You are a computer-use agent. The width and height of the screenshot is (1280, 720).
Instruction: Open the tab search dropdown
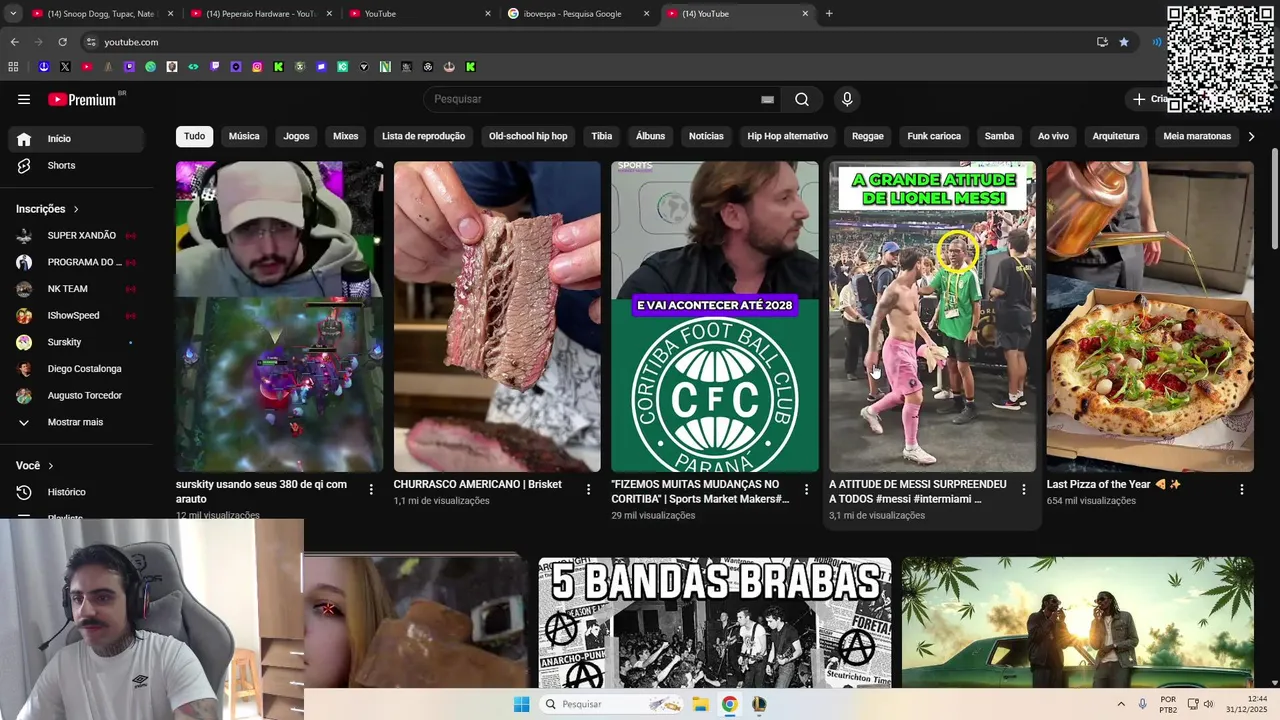click(x=13, y=14)
